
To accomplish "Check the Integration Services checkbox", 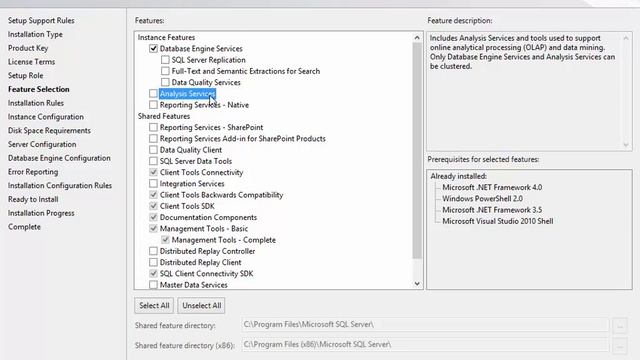I will pos(153,184).
